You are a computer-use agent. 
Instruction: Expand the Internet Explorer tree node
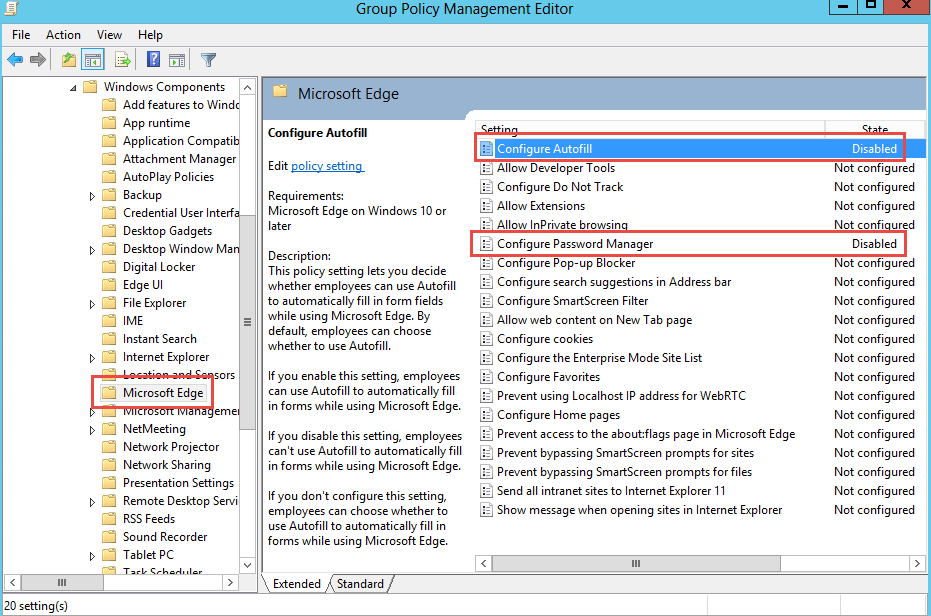pyautogui.click(x=92, y=358)
